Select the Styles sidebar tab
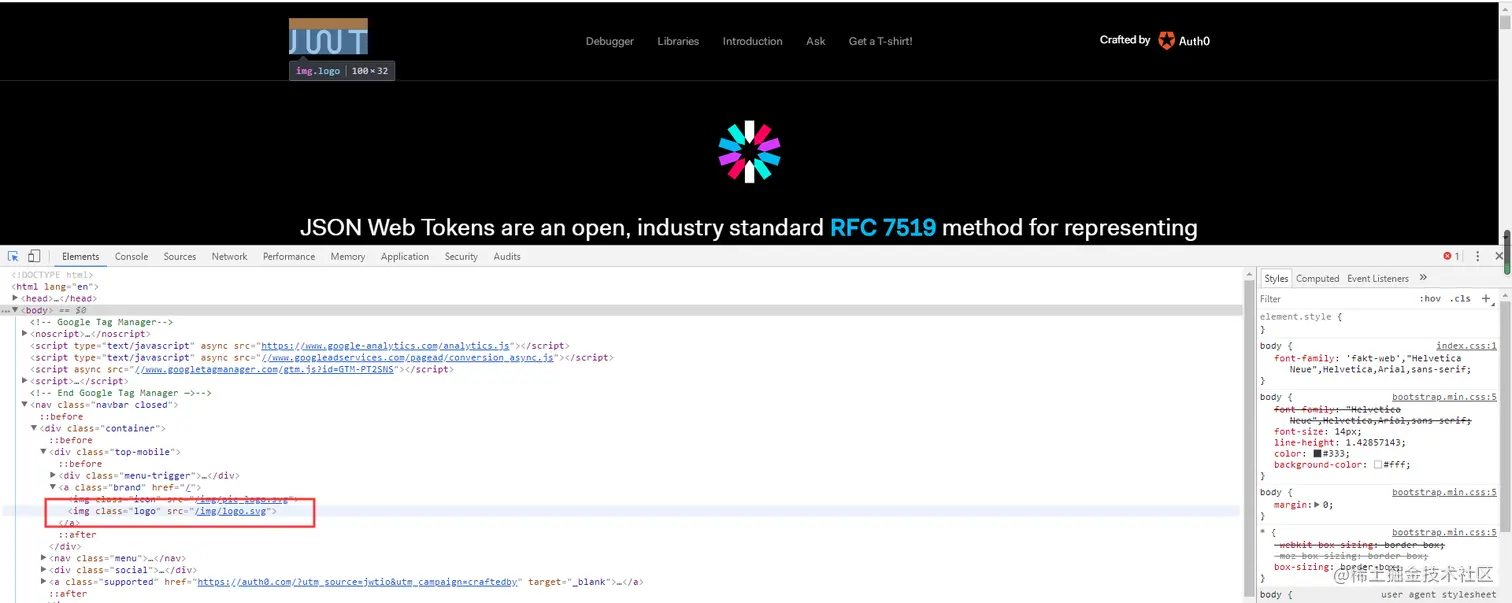Viewport: 1512px width, 603px height. (1276, 278)
